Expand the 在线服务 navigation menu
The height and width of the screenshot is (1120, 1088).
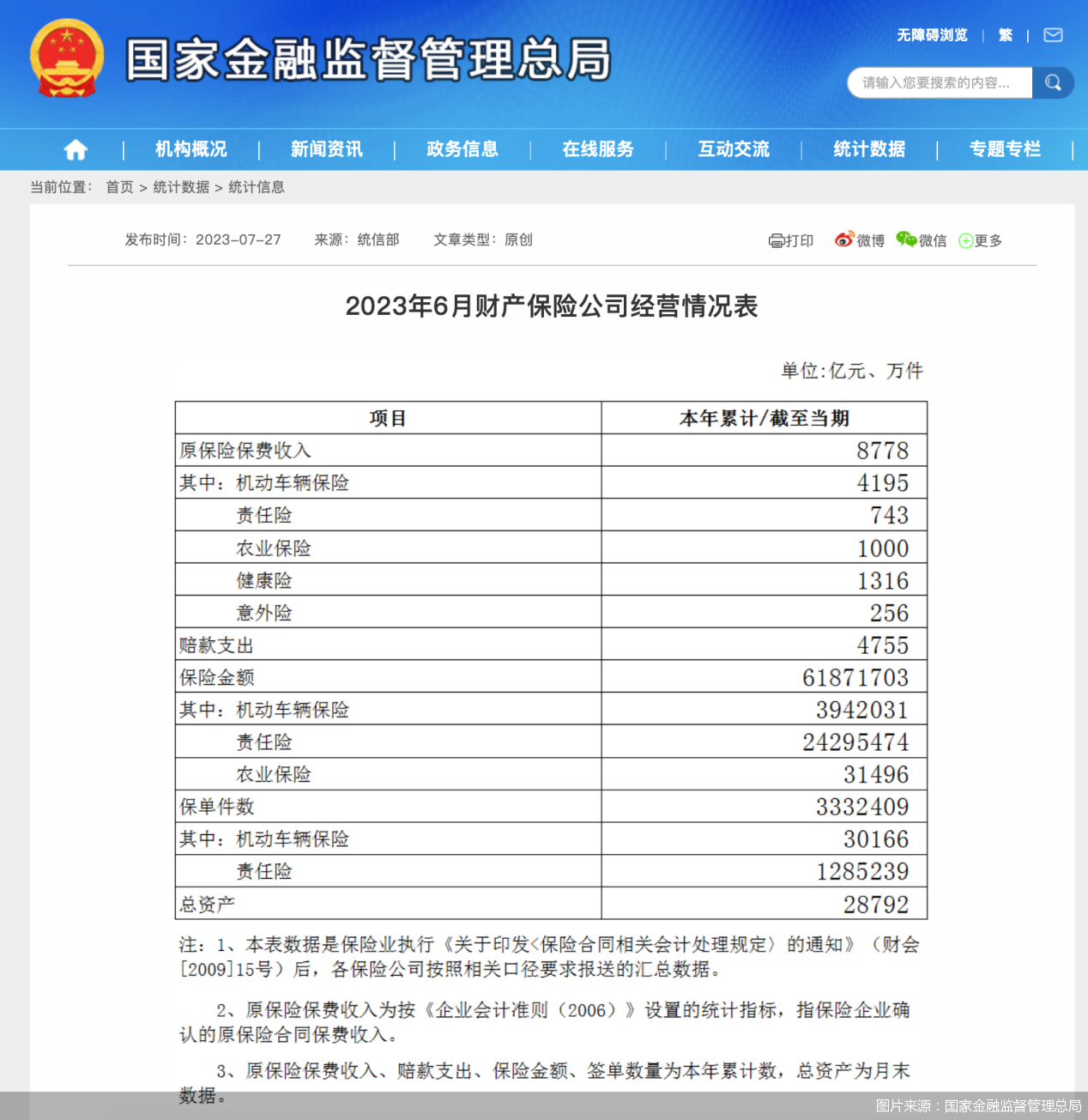[598, 149]
